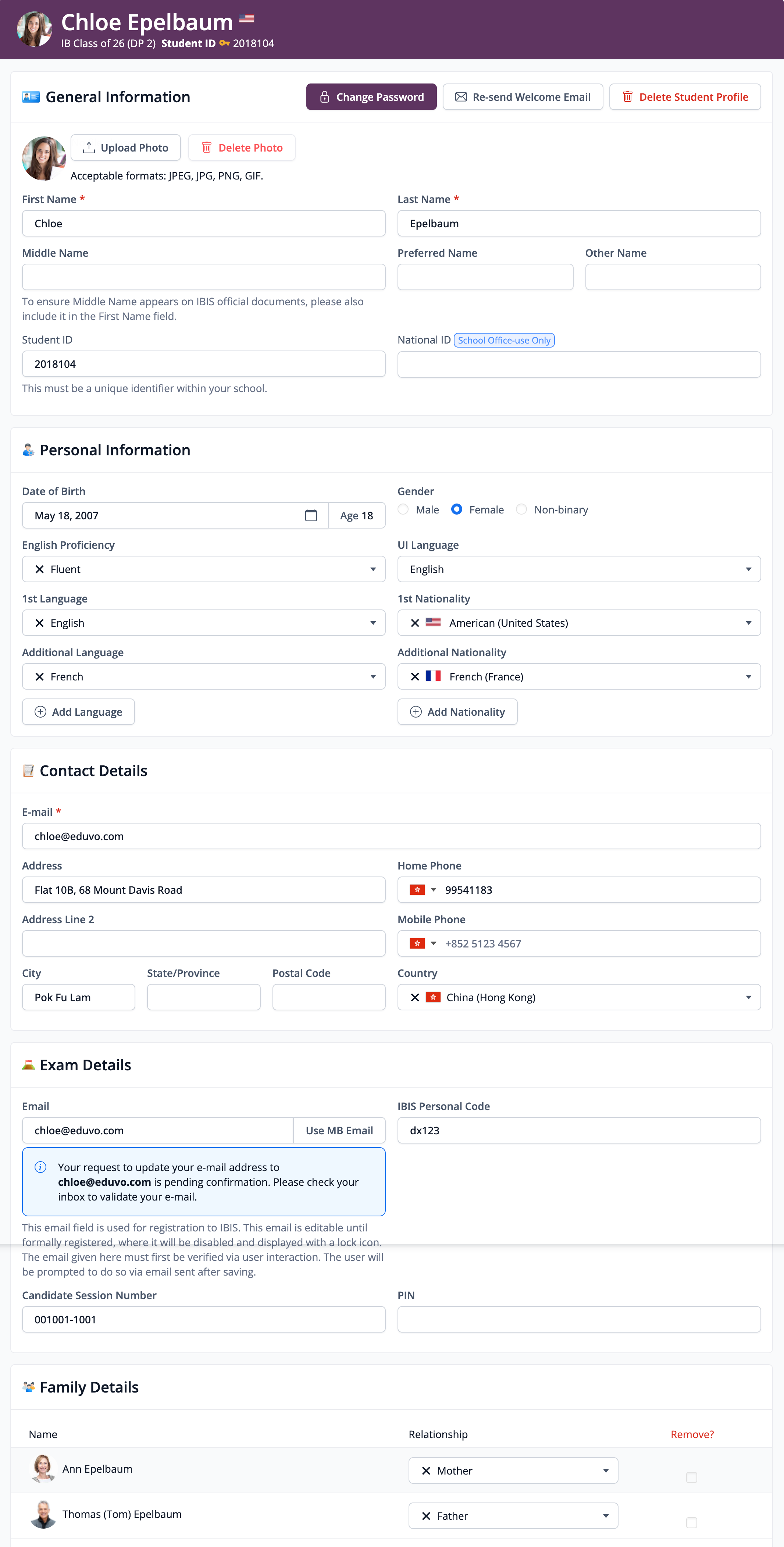Image resolution: width=784 pixels, height=1547 pixels.
Task: Click the student ID key icon in the header
Action: [225, 43]
